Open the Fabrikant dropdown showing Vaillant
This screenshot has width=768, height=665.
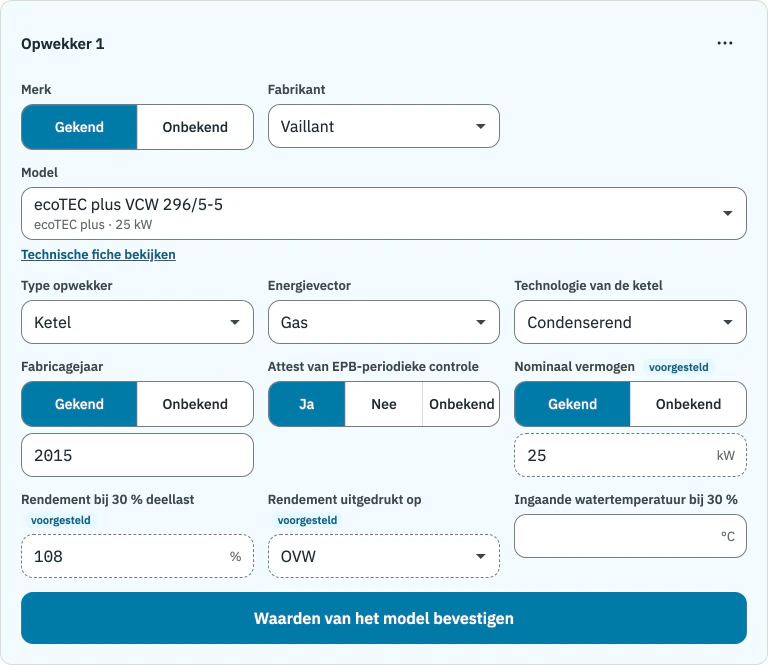(384, 126)
